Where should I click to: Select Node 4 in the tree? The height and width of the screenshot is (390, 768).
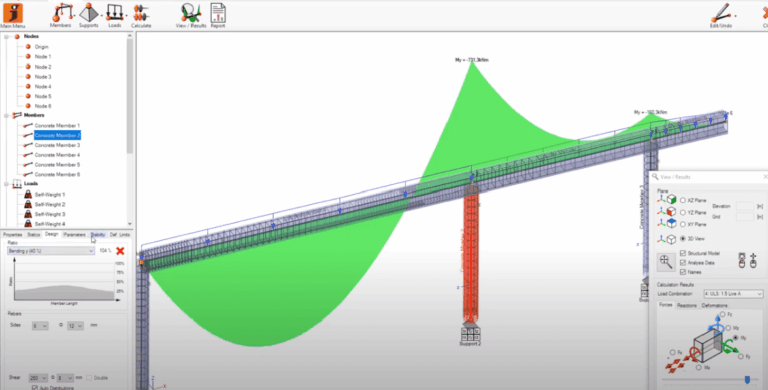pos(43,87)
